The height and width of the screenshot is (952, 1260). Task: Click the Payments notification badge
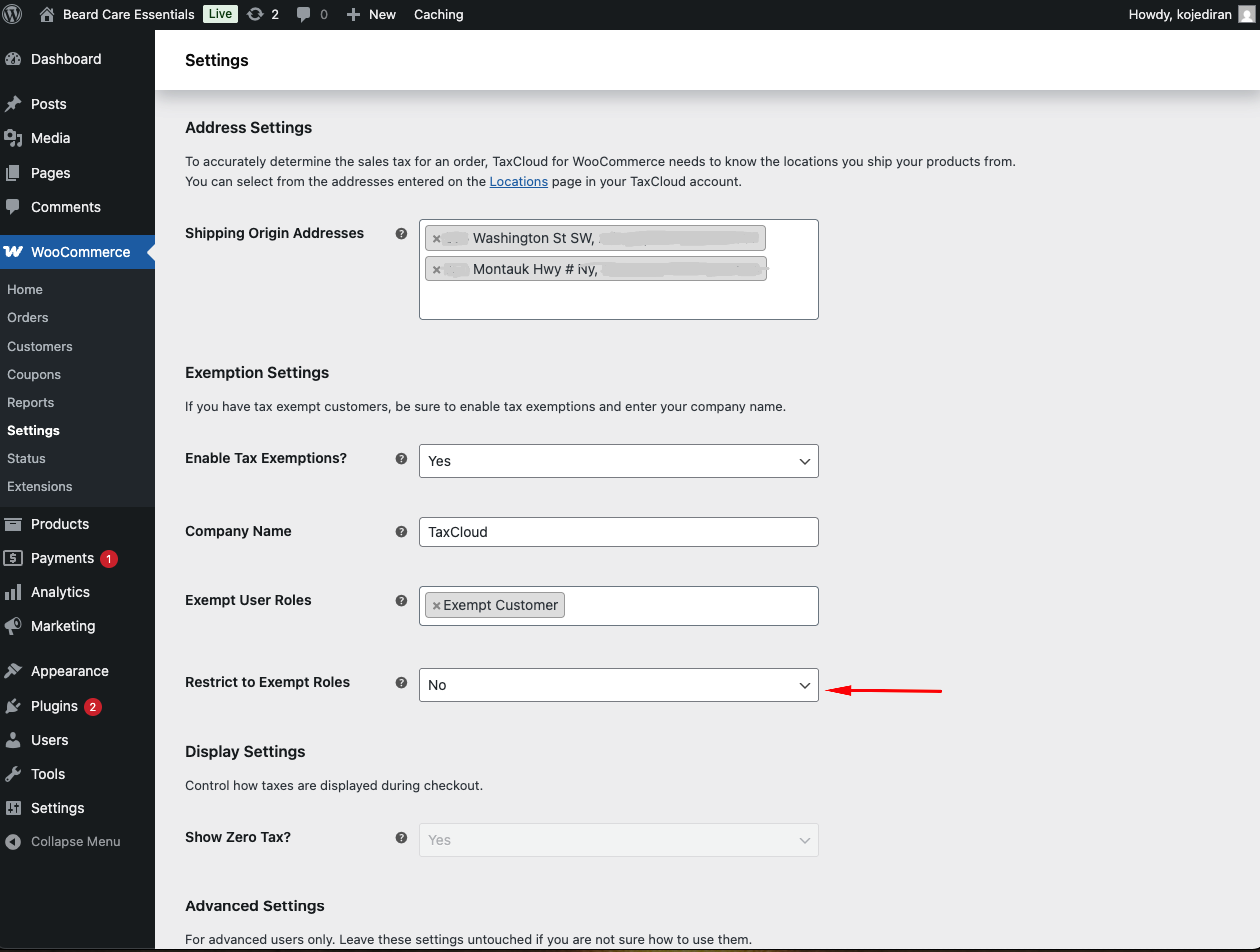[x=109, y=559]
